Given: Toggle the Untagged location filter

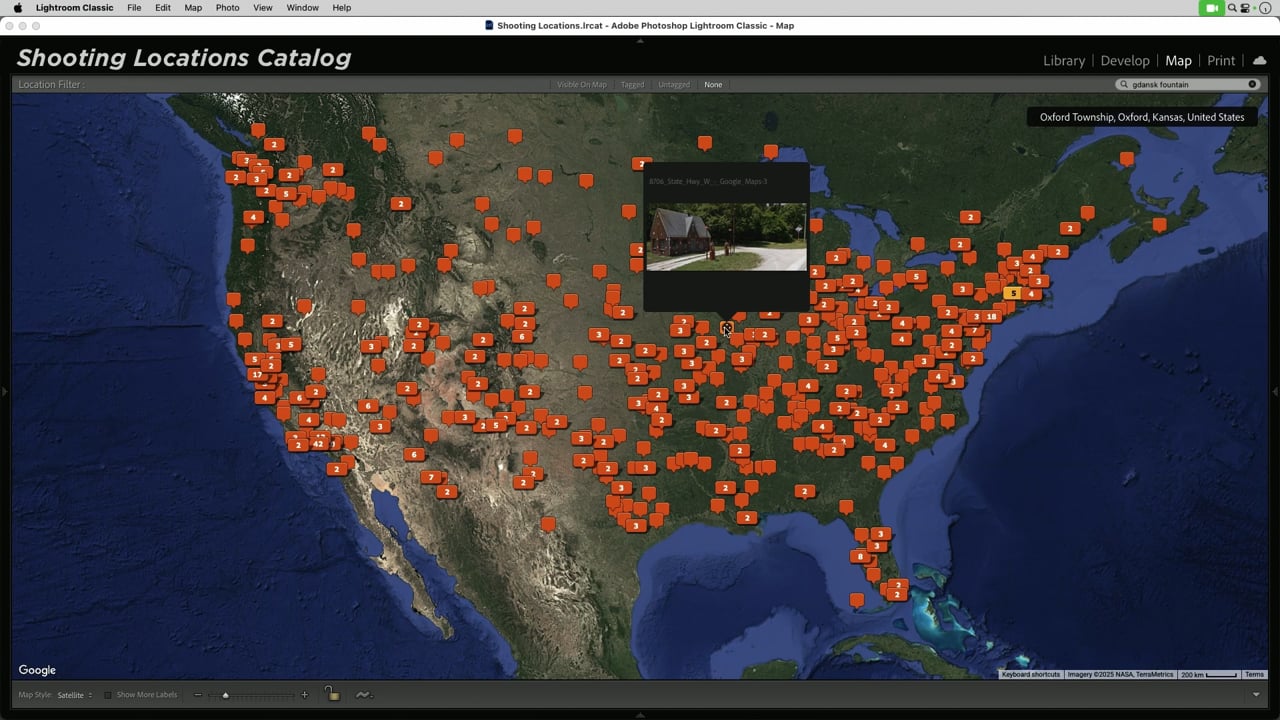Looking at the screenshot, I should point(674,85).
